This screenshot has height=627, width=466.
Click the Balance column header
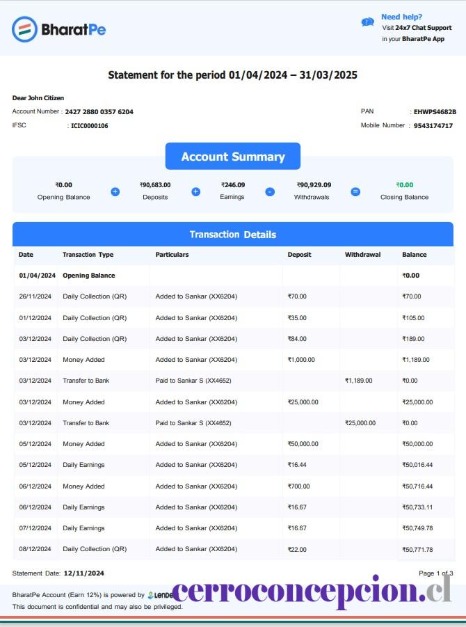(x=414, y=255)
